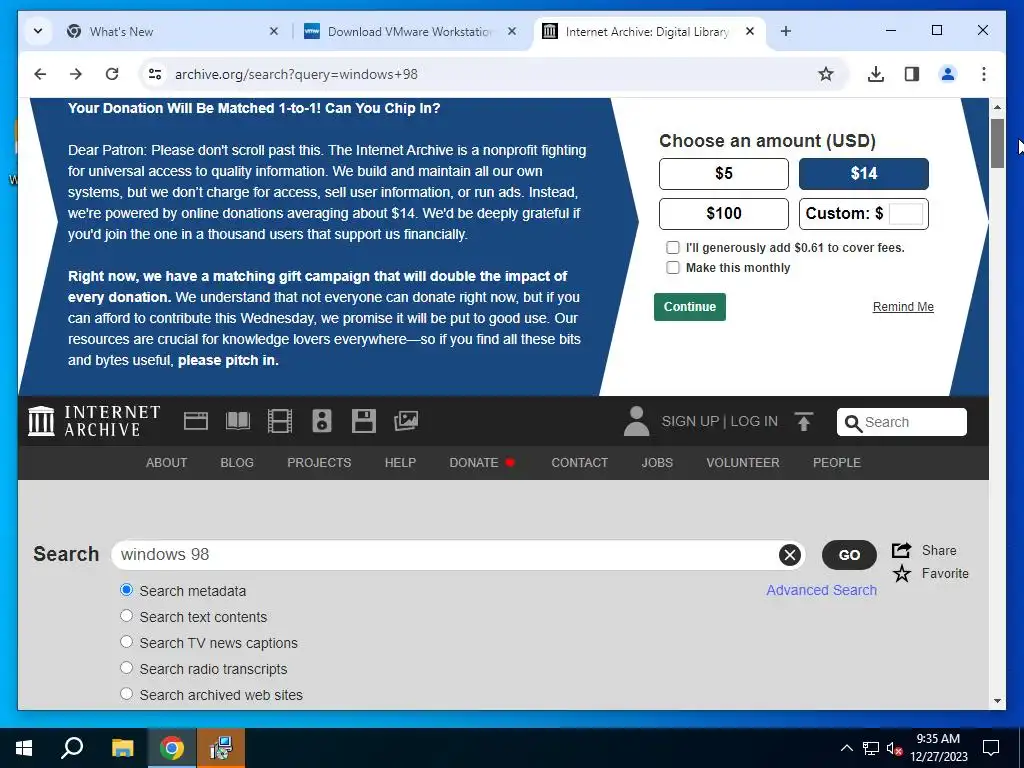
Task: Select Search metadata radio button
Action: point(127,590)
